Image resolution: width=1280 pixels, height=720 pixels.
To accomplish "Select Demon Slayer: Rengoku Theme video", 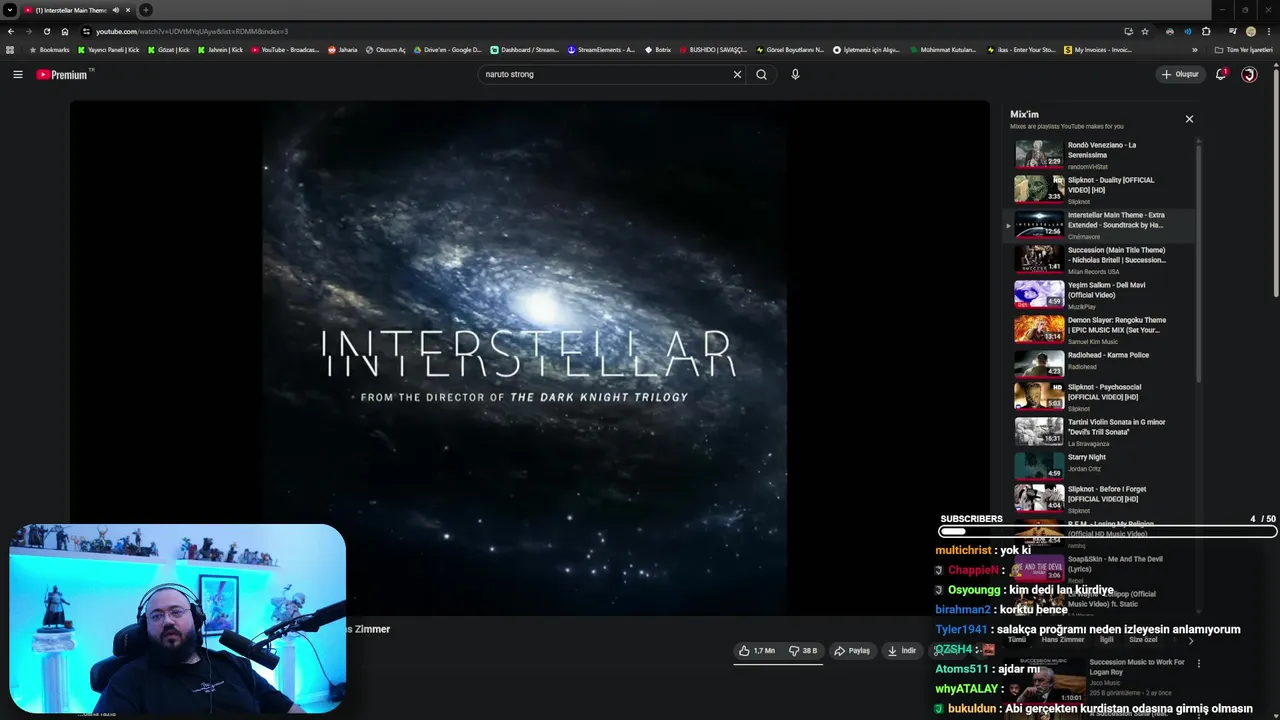I will 1101,330.
